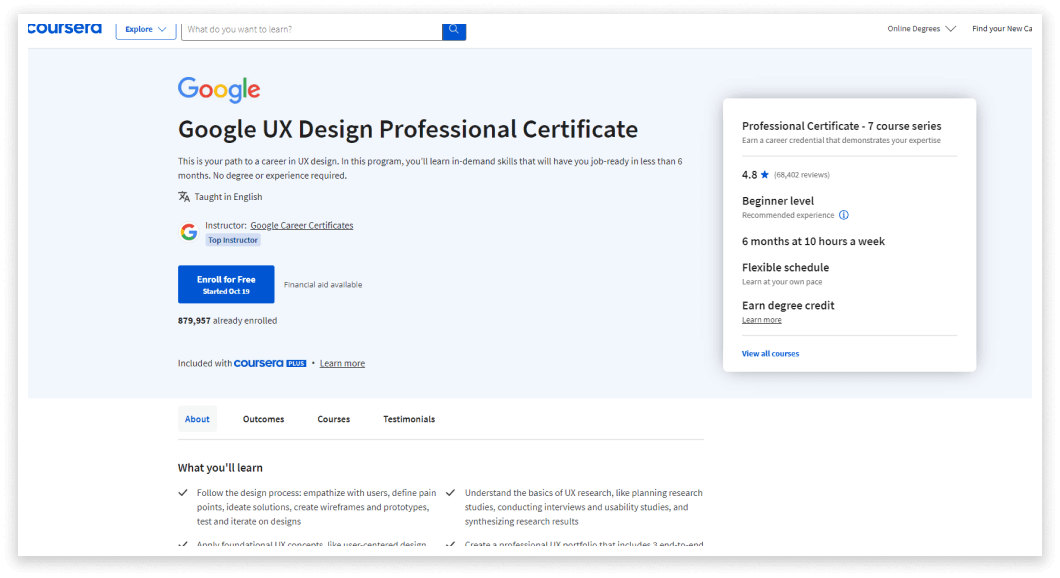Click the Google G instructor avatar

pyautogui.click(x=189, y=233)
